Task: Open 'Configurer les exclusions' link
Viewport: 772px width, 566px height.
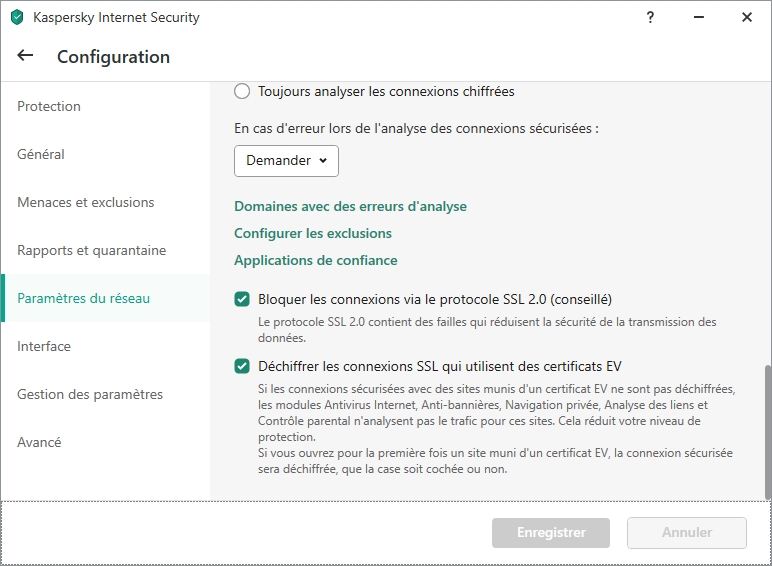Action: (313, 233)
